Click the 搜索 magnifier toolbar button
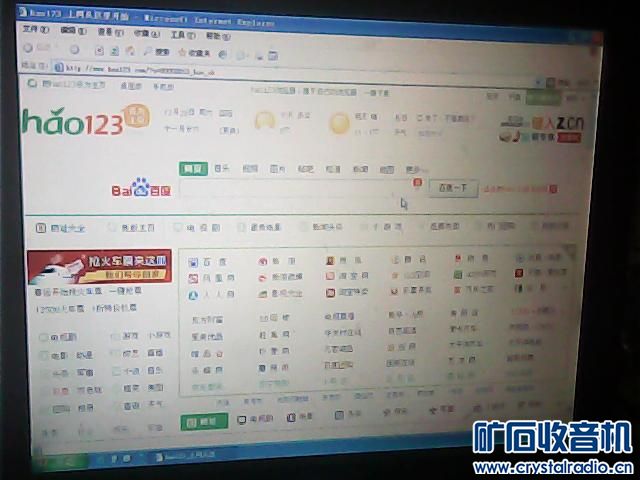Screen dimensions: 640x480 (x=156, y=52)
